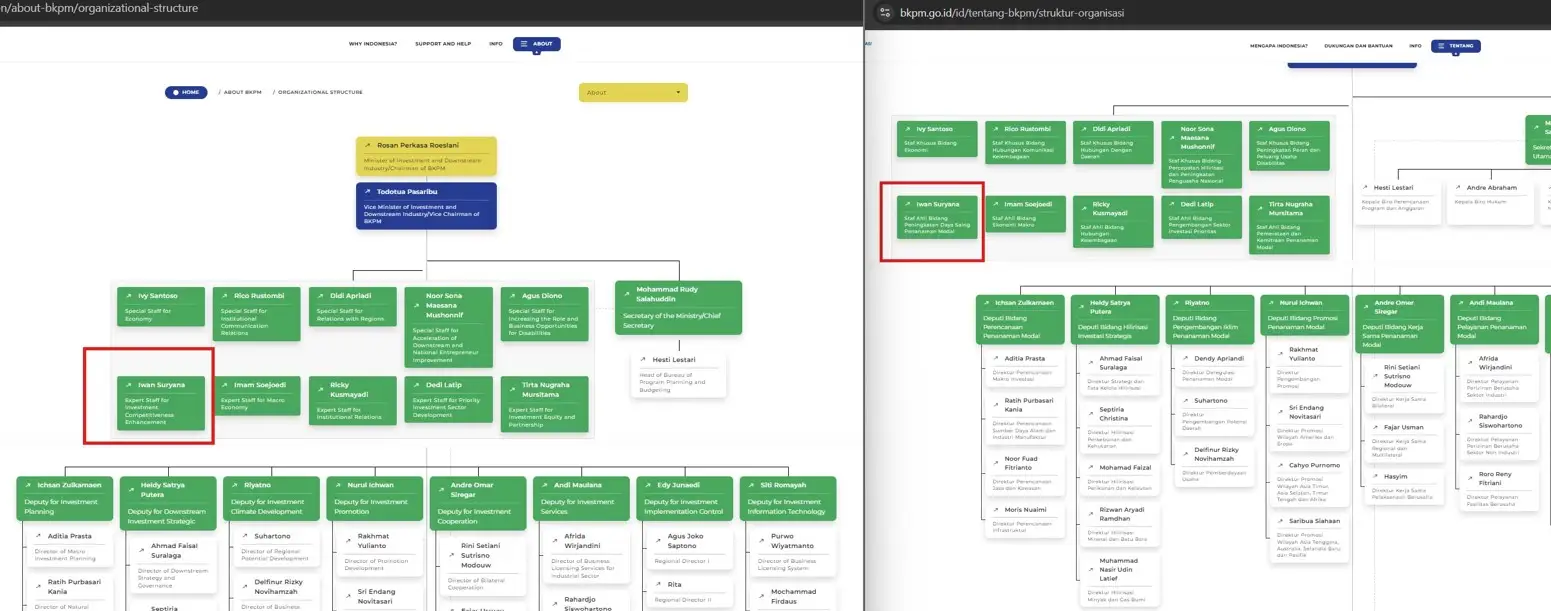1551x611 pixels.
Task: Click arrow icon on left Agus Diono card
Action: tap(512, 296)
